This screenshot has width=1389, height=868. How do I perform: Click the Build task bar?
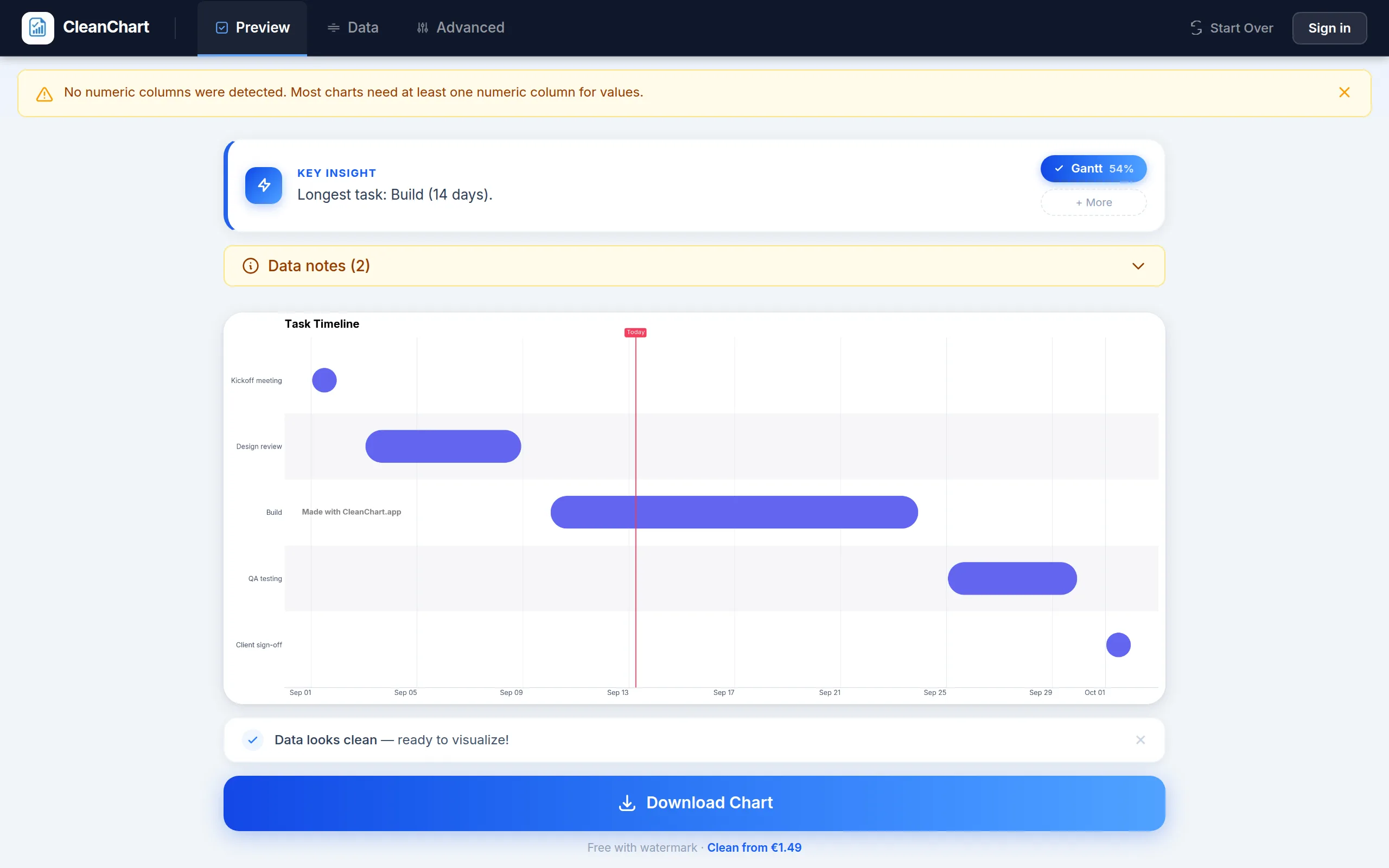click(734, 512)
